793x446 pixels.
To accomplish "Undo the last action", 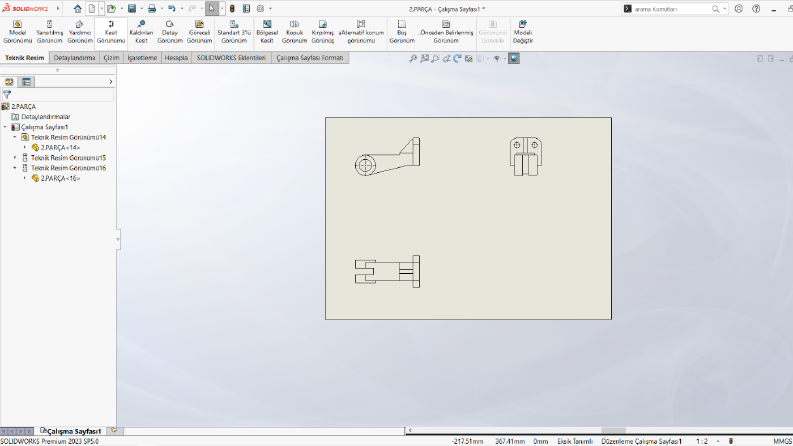I will pyautogui.click(x=172, y=9).
